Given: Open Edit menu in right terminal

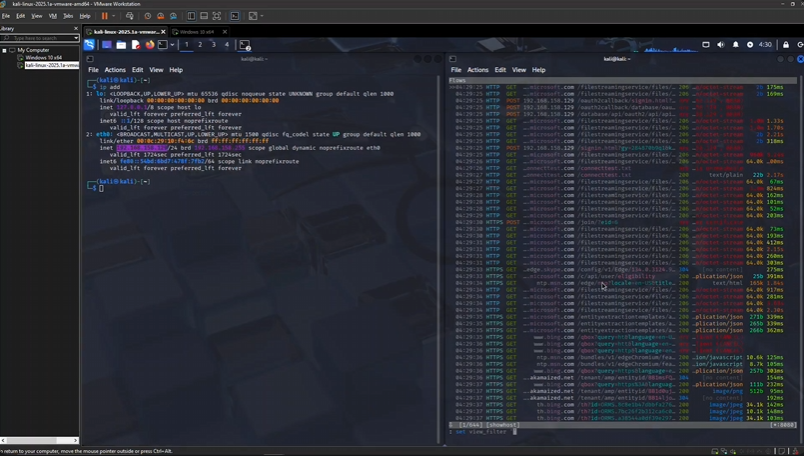Looking at the screenshot, I should 500,70.
